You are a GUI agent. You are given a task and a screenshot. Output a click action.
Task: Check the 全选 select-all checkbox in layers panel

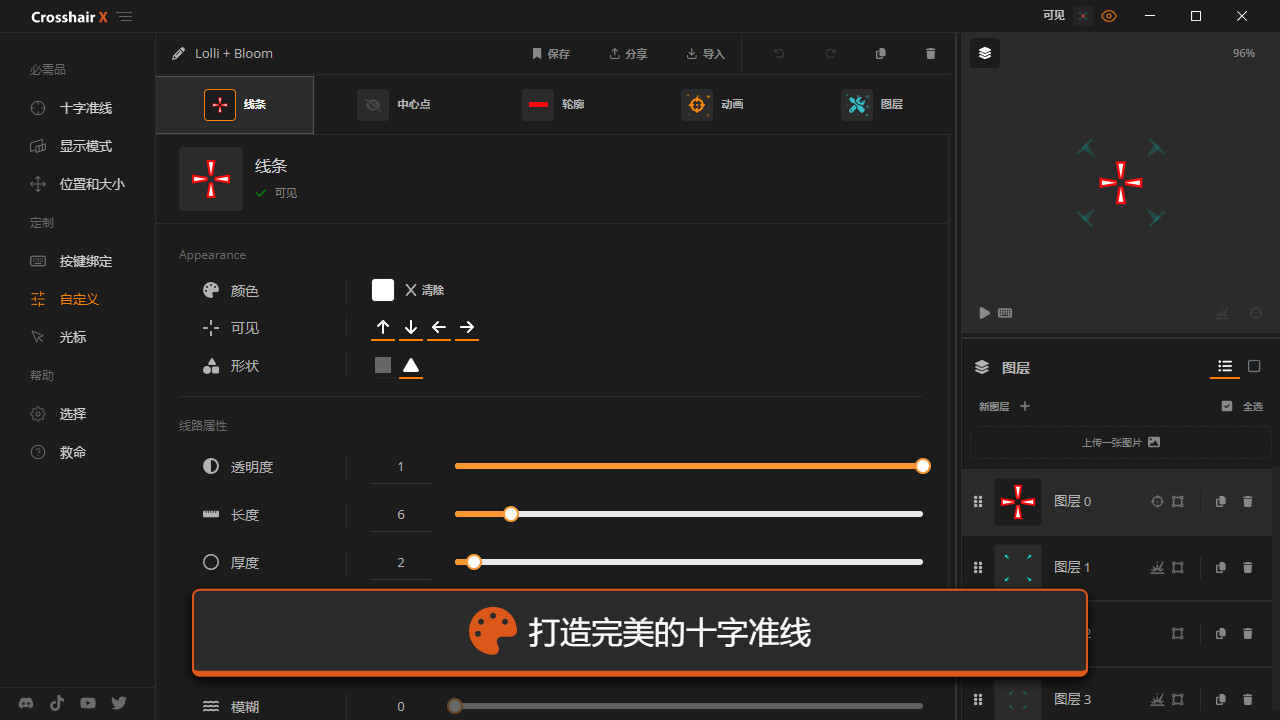1229,405
